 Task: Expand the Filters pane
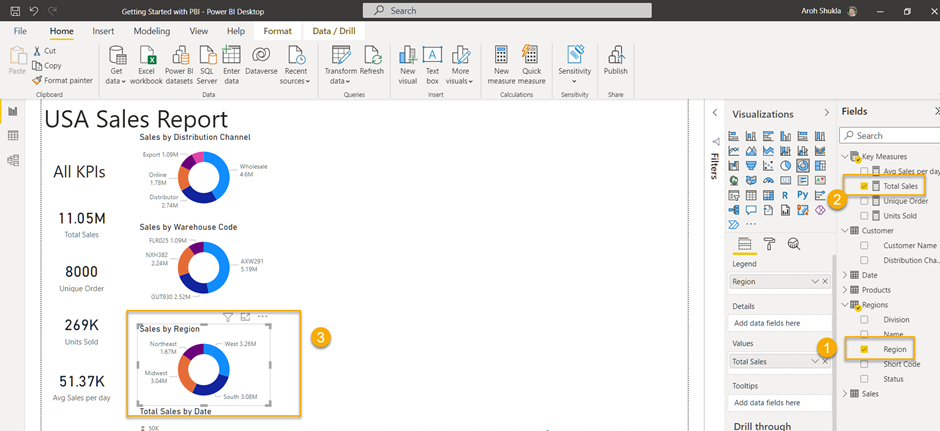[x=715, y=113]
